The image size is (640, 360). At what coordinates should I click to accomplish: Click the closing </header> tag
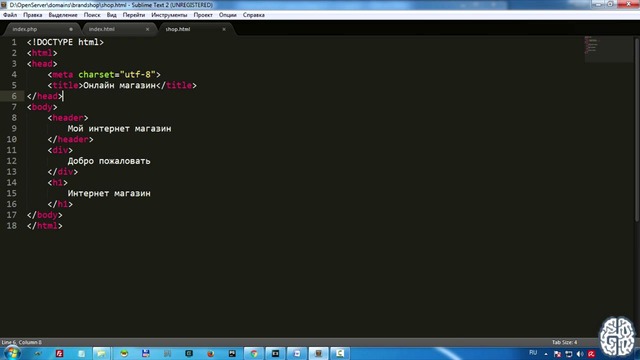(x=70, y=140)
